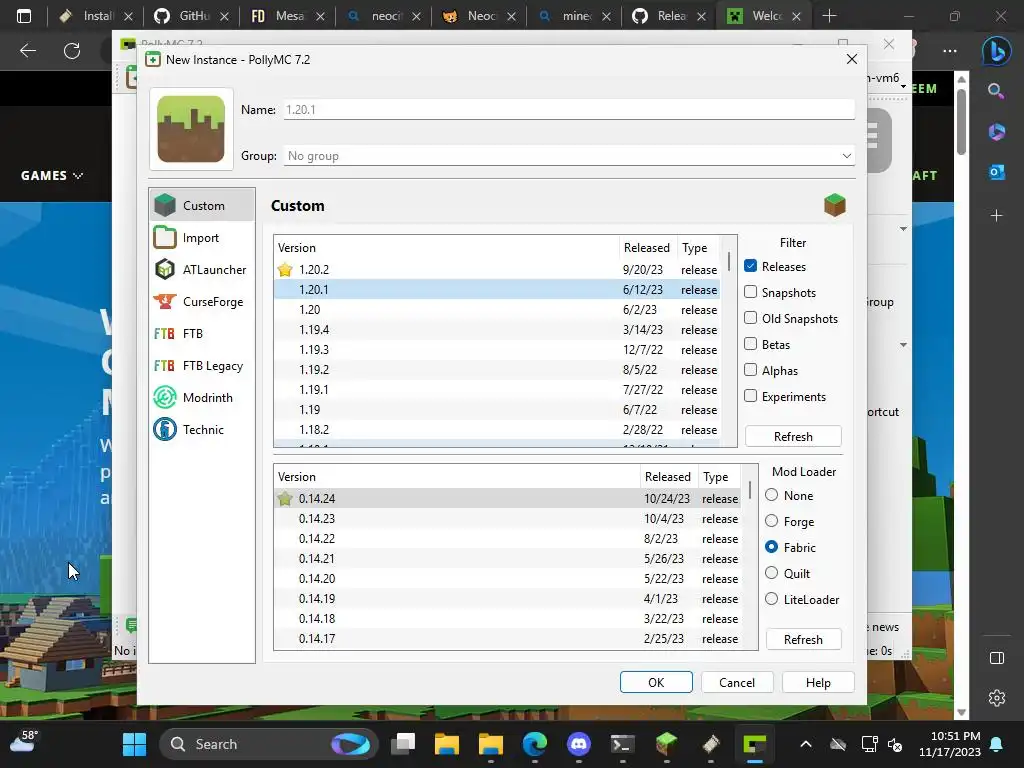Open Discord from the taskbar
The height and width of the screenshot is (768, 1024).
[579, 744]
